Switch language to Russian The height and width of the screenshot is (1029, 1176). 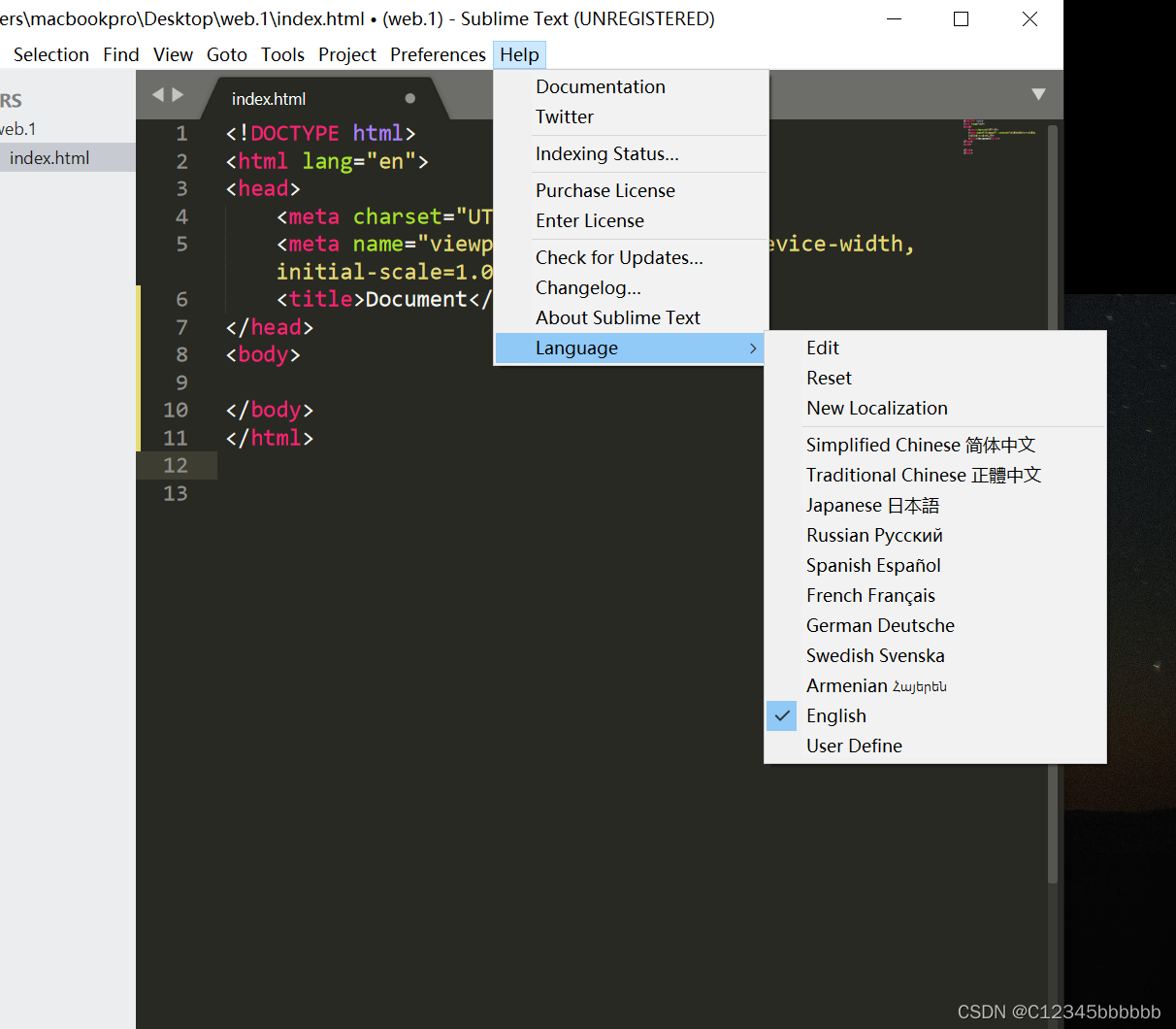pos(935,535)
